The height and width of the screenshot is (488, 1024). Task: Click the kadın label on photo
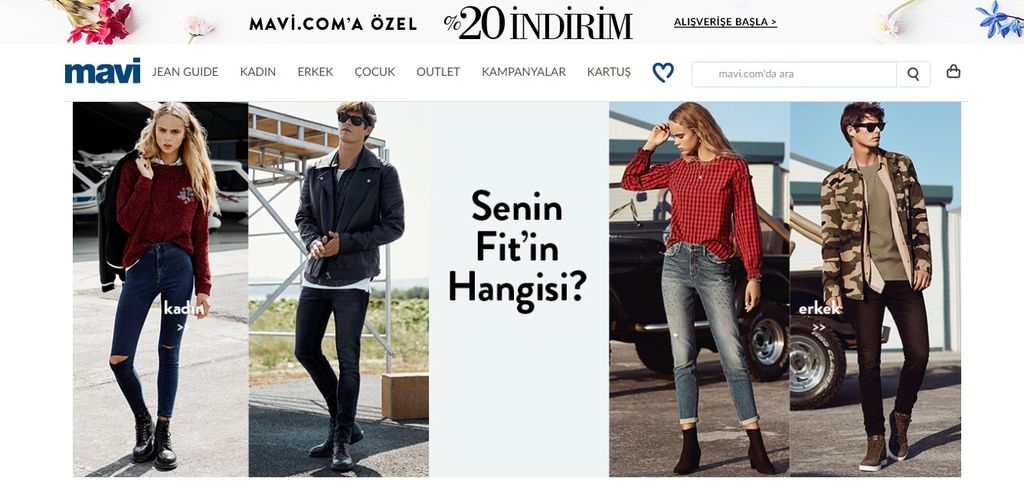point(184,308)
